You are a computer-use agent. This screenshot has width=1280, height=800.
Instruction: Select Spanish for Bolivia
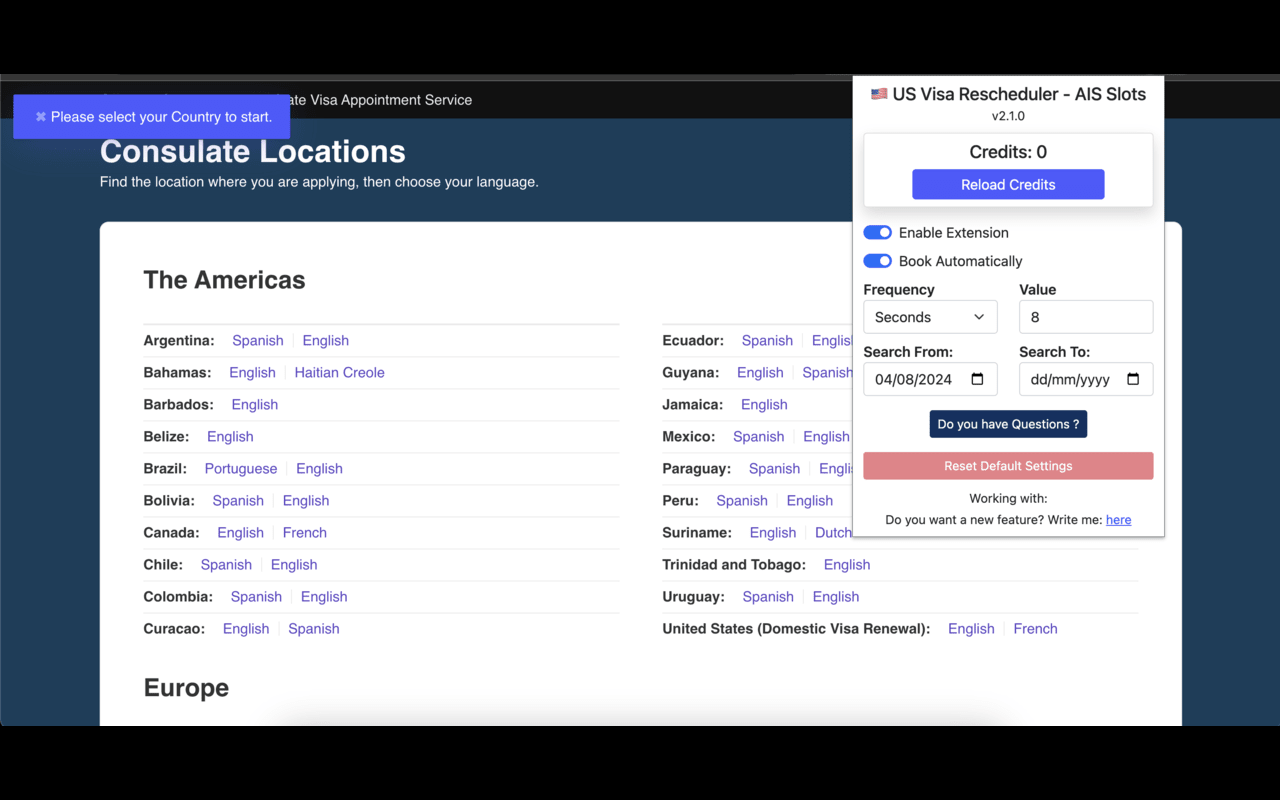click(x=238, y=501)
